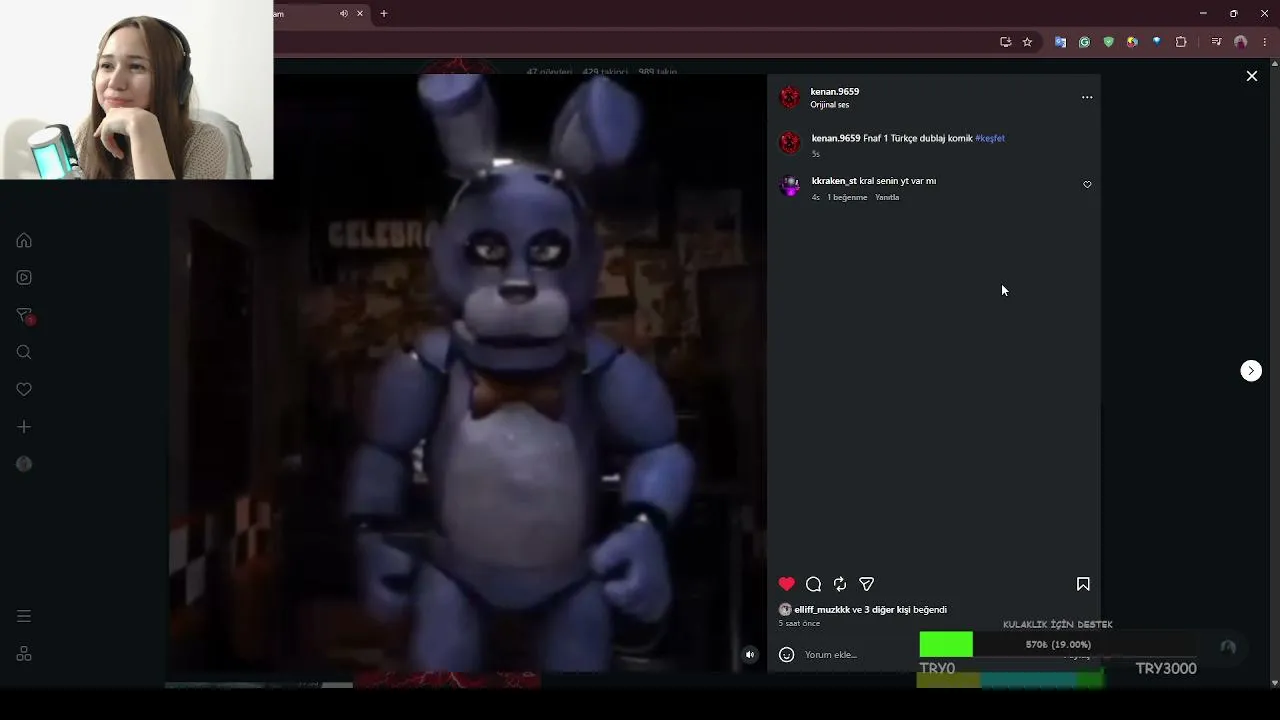Screen dimensions: 1280x720
Task: Open the post's three-dot options menu
Action: pos(1087,97)
